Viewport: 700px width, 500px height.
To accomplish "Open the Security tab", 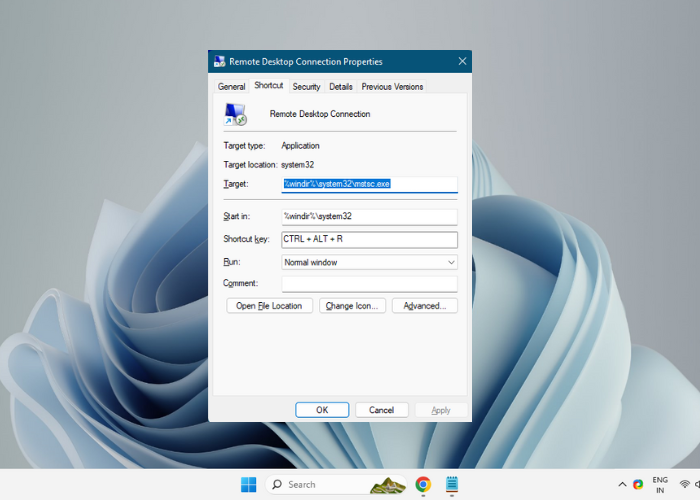I will 306,87.
